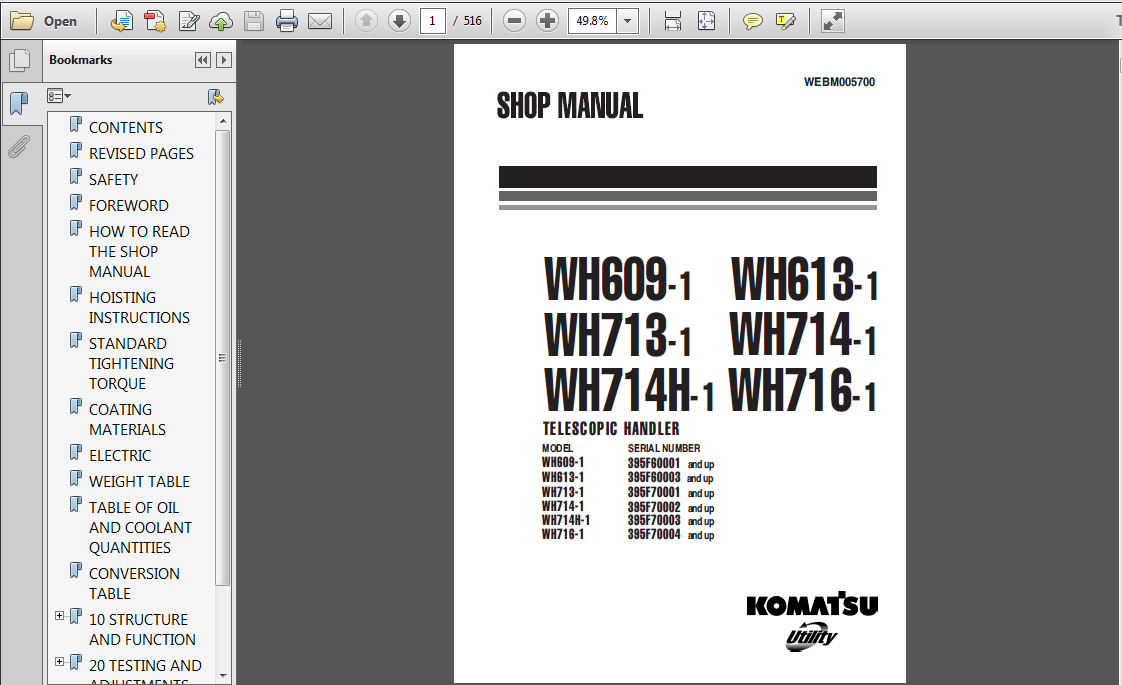
Task: Select 10 STRUCTURE AND FUNCTION bookmark text
Action: [142, 629]
